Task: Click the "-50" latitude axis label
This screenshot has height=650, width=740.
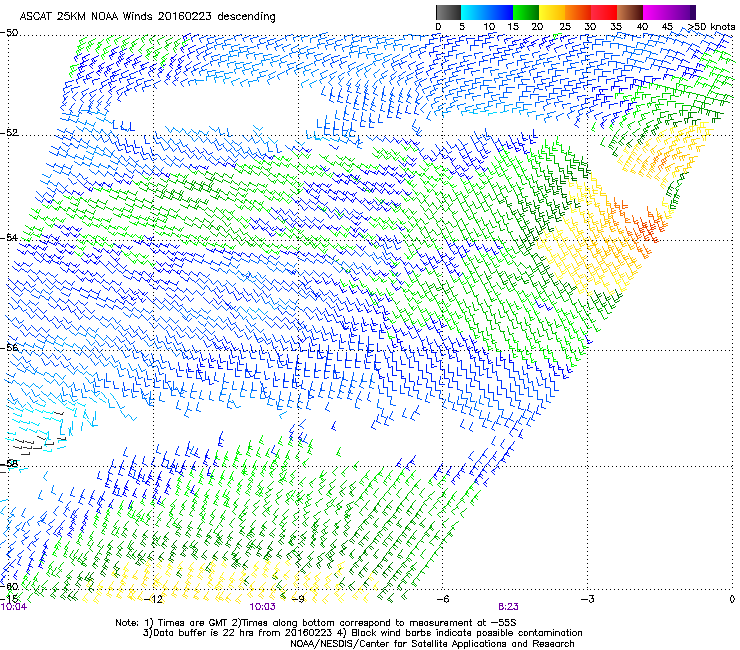Action: pos(9,33)
